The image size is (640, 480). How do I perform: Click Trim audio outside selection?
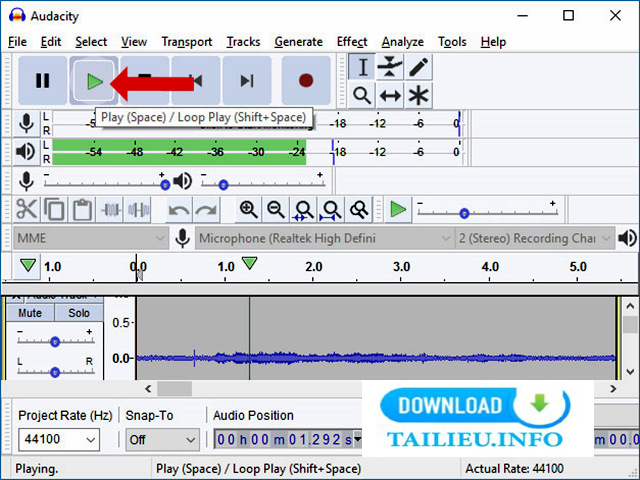click(110, 210)
